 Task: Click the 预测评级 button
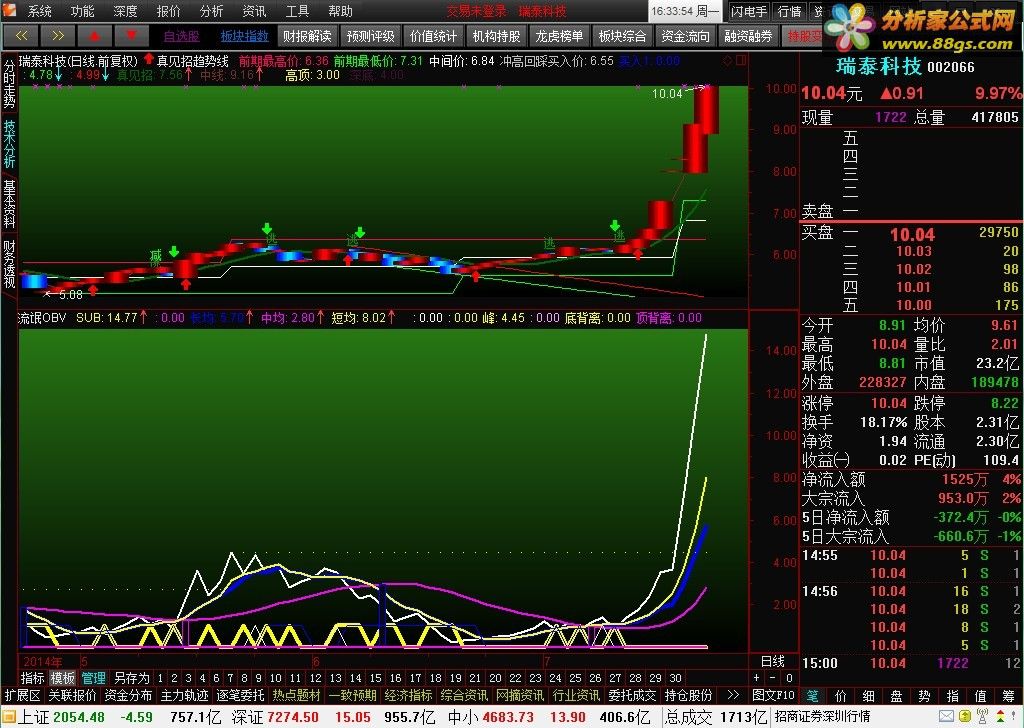click(370, 36)
